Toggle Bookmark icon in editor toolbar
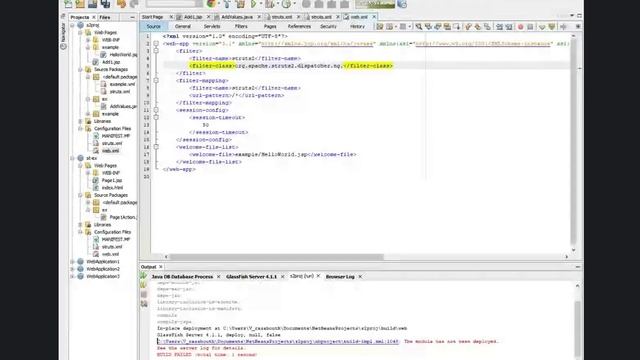Viewport: 640px width, 360px height. pos(487,27)
